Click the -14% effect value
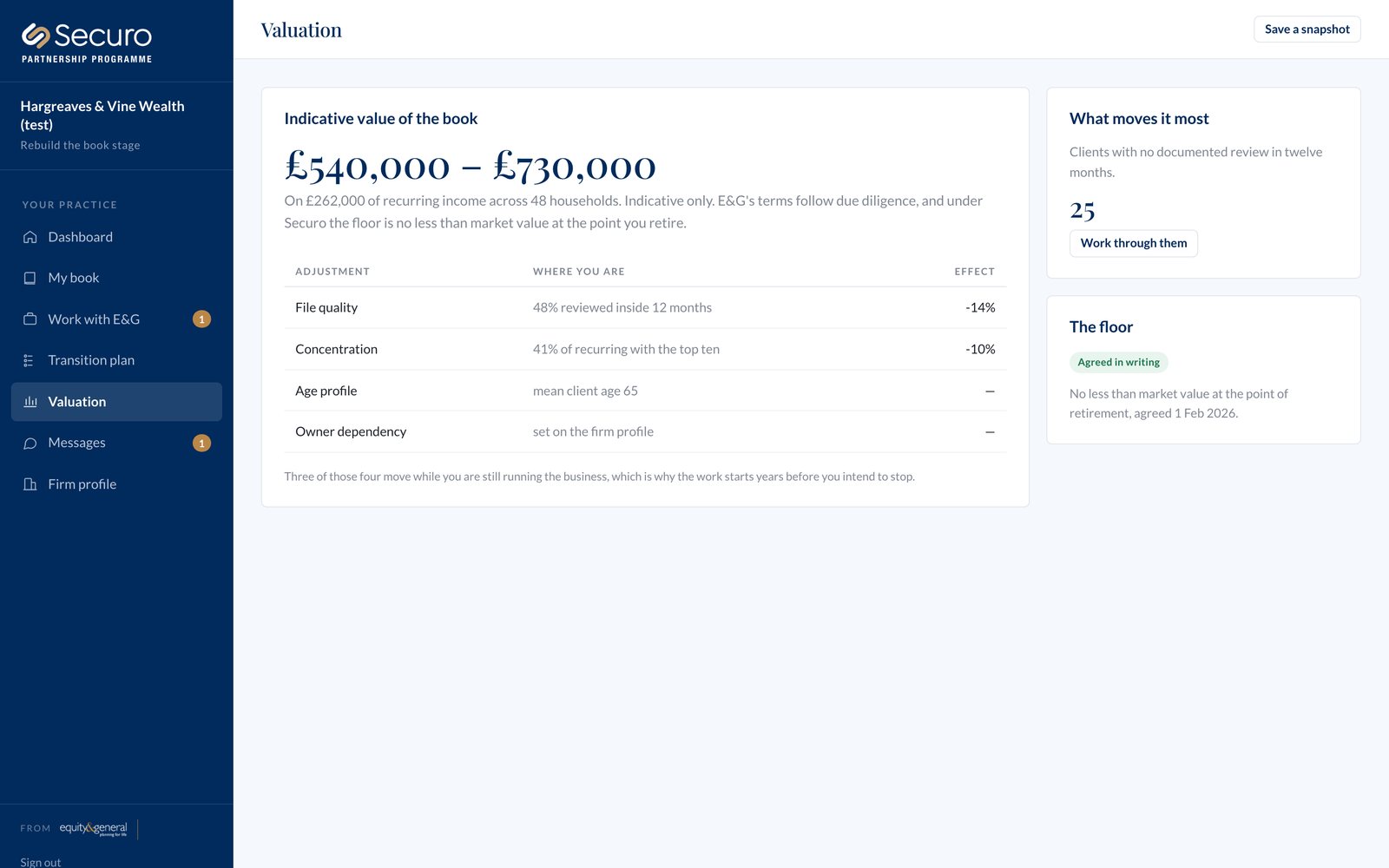The width and height of the screenshot is (1389, 868). (x=980, y=307)
